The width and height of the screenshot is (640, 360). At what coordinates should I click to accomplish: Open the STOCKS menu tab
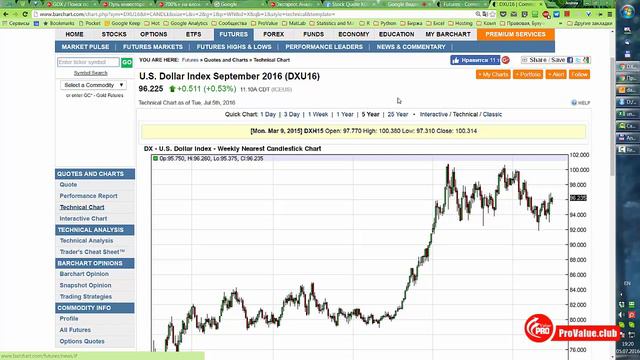[x=114, y=34]
